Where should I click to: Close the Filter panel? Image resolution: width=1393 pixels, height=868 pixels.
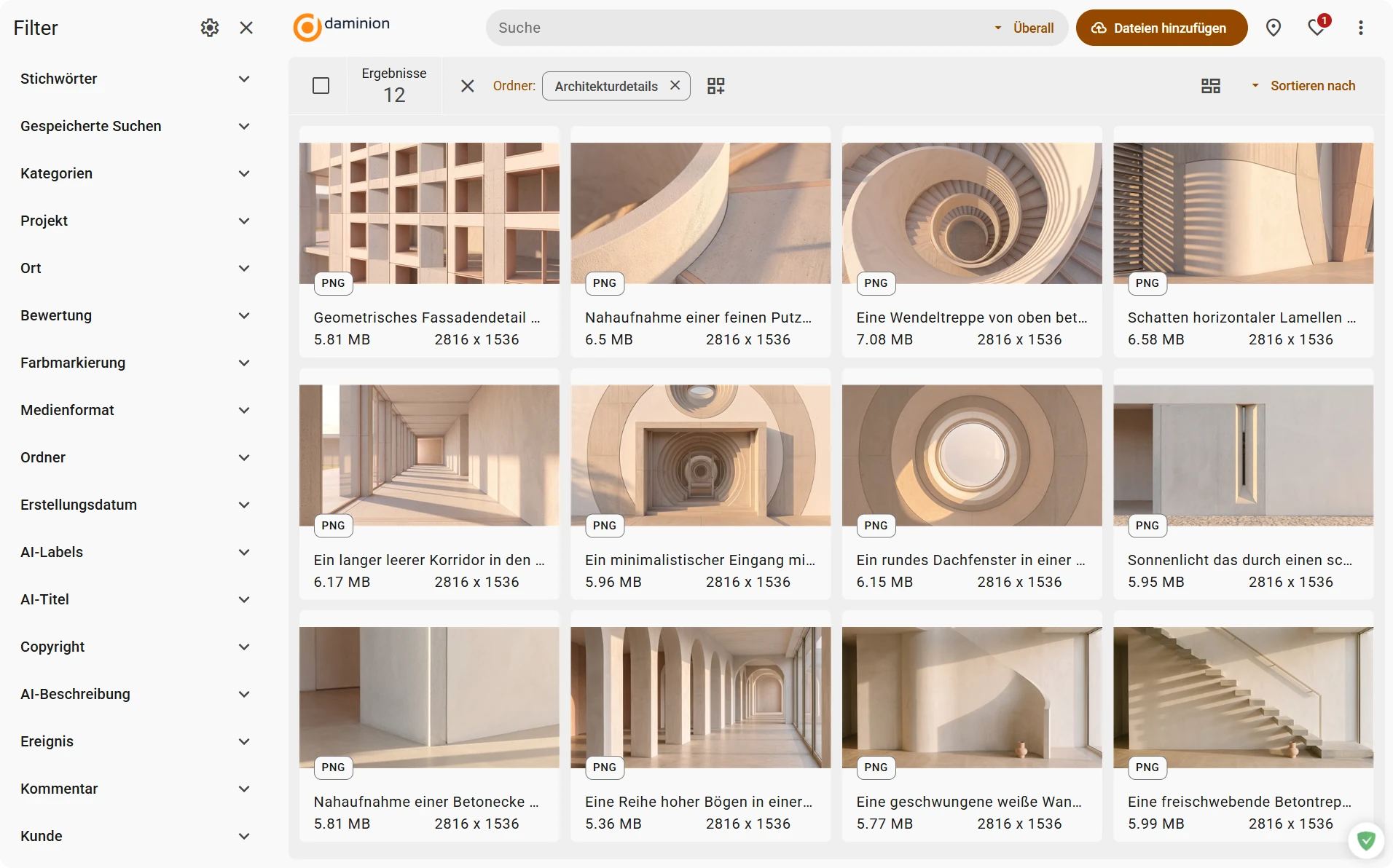click(x=246, y=28)
